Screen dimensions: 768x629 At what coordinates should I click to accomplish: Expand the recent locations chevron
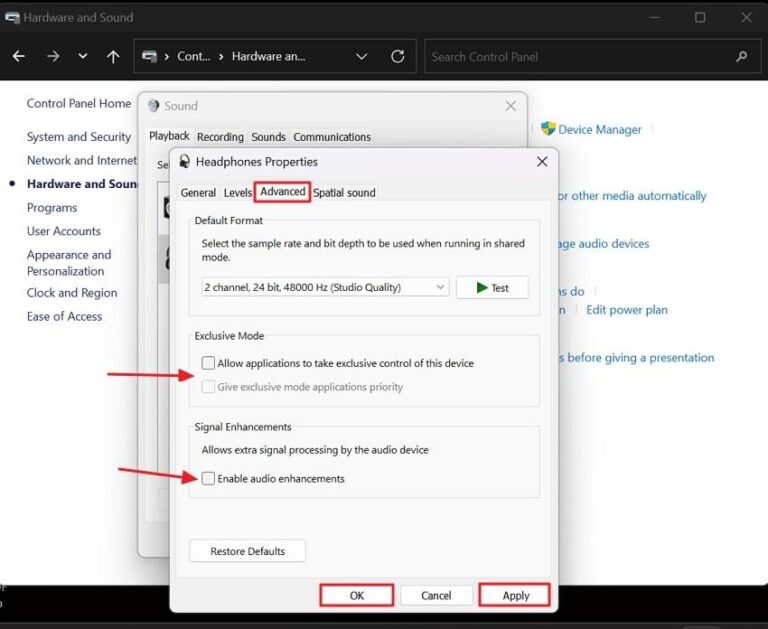click(x=82, y=57)
